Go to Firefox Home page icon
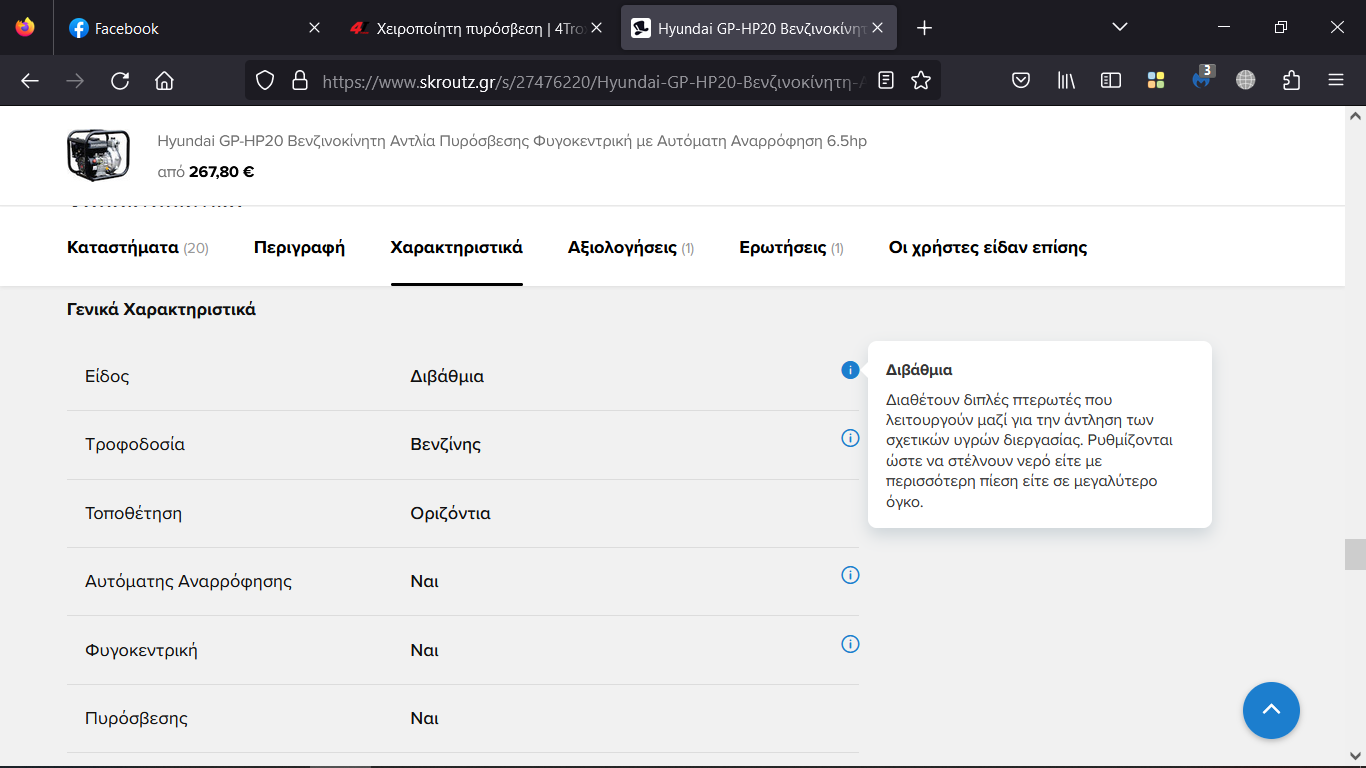Image resolution: width=1366 pixels, height=768 pixels. 165,80
